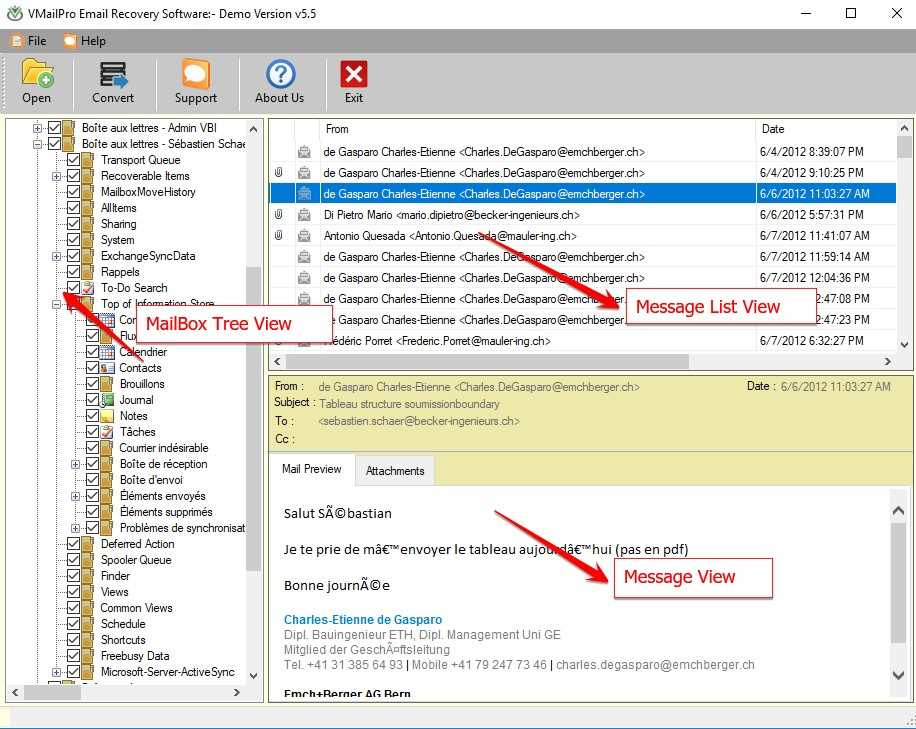Expand the Boîte aux lettres - Admin VBI node

coord(38,128)
